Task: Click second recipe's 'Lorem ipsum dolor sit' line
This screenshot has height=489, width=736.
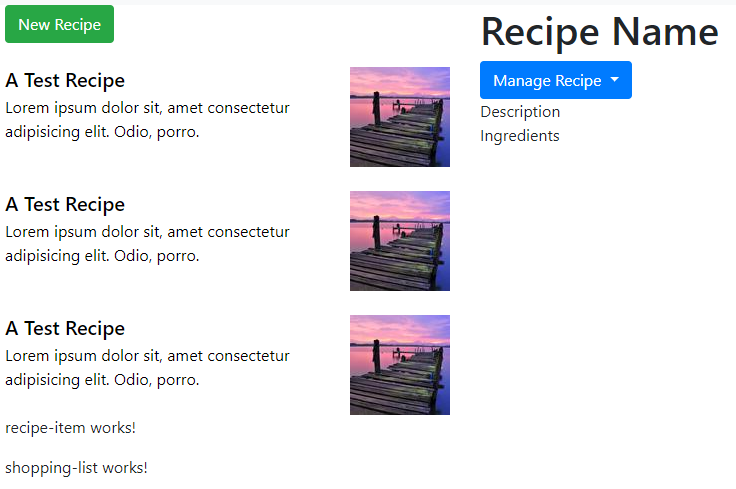Action: (x=147, y=231)
